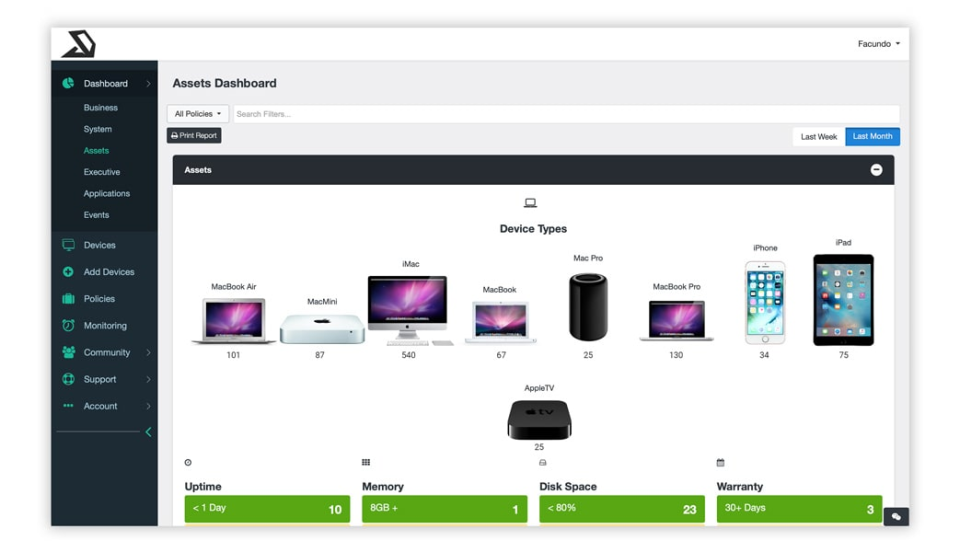Select the Last Month range
This screenshot has height=552, width=960.
coord(872,136)
